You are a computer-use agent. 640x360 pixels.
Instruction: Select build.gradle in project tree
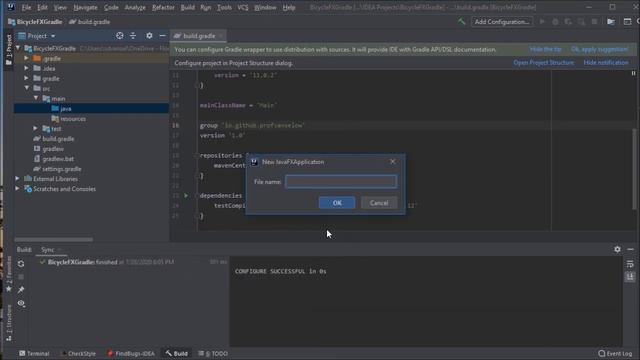(x=58, y=139)
